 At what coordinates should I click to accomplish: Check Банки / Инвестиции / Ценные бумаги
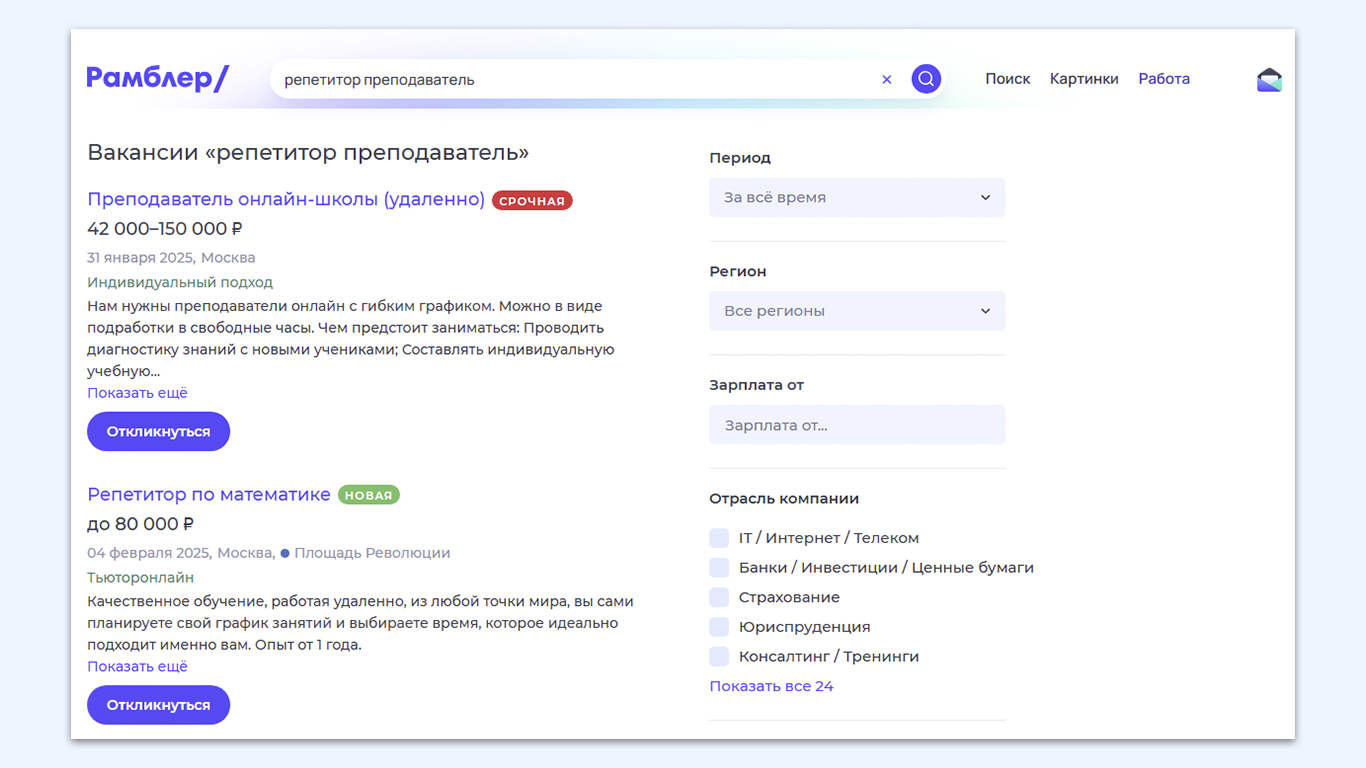click(x=719, y=568)
